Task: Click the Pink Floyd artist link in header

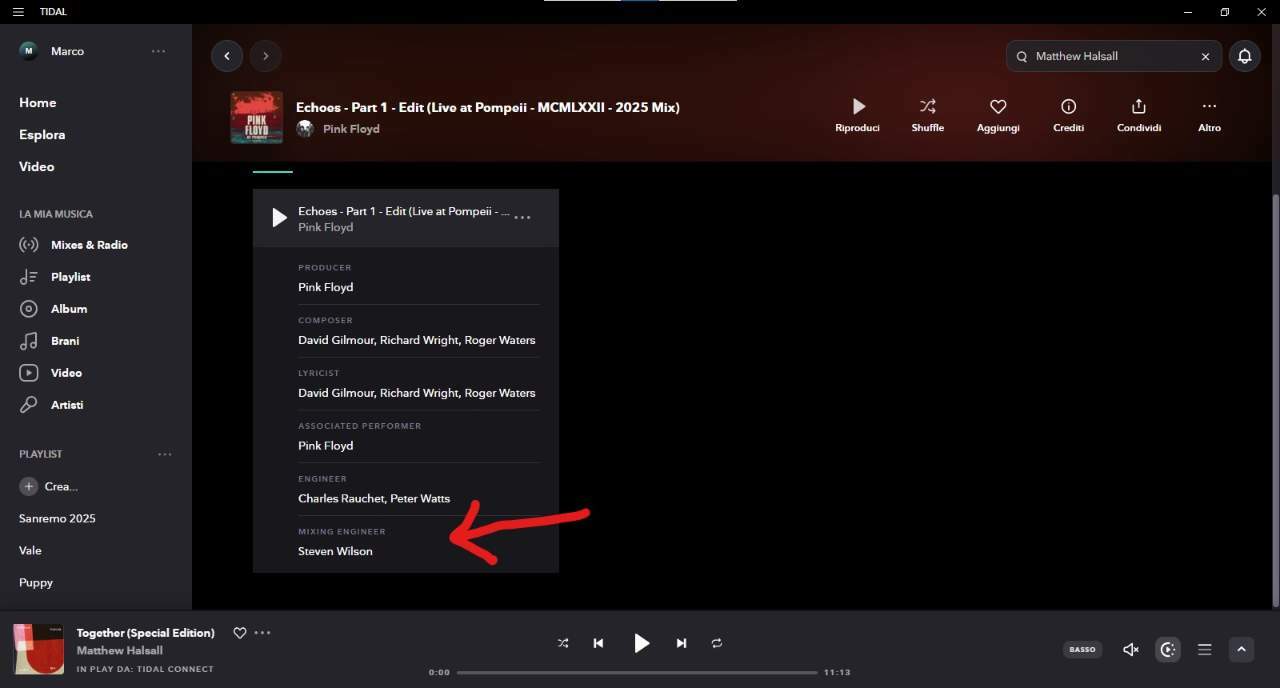Action: [351, 129]
